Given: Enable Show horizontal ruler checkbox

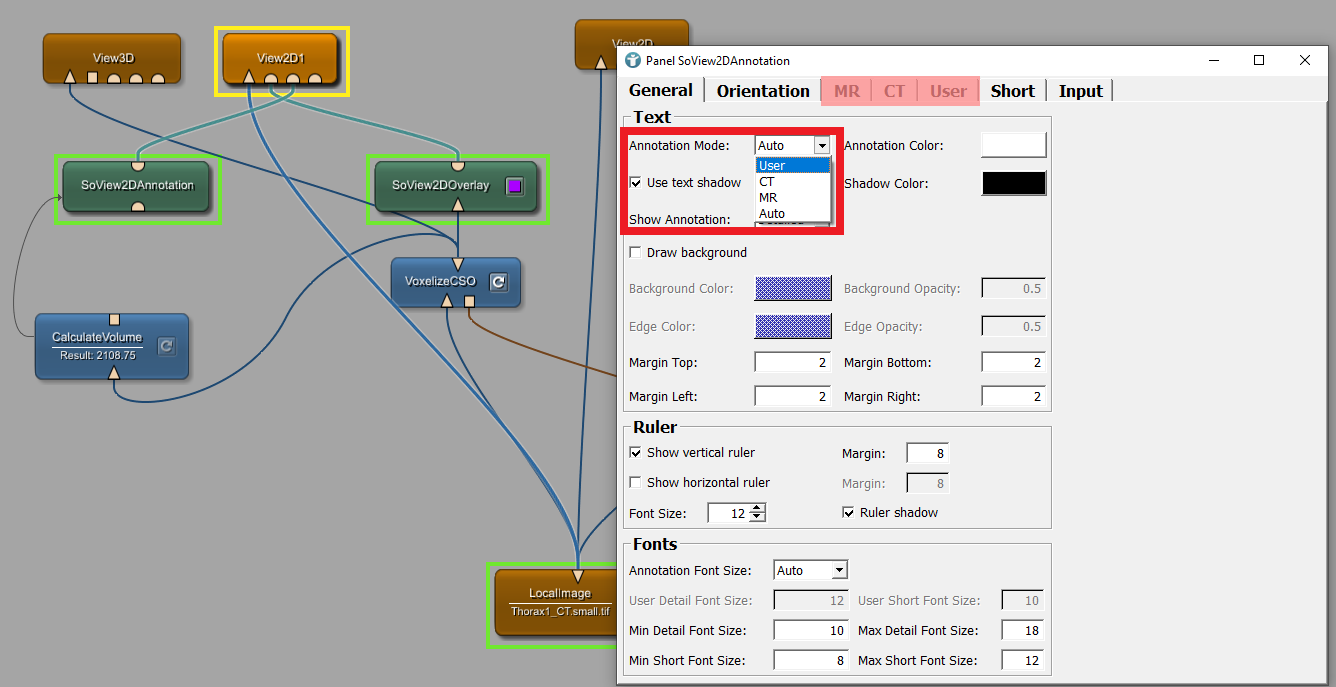Looking at the screenshot, I should (x=636, y=483).
